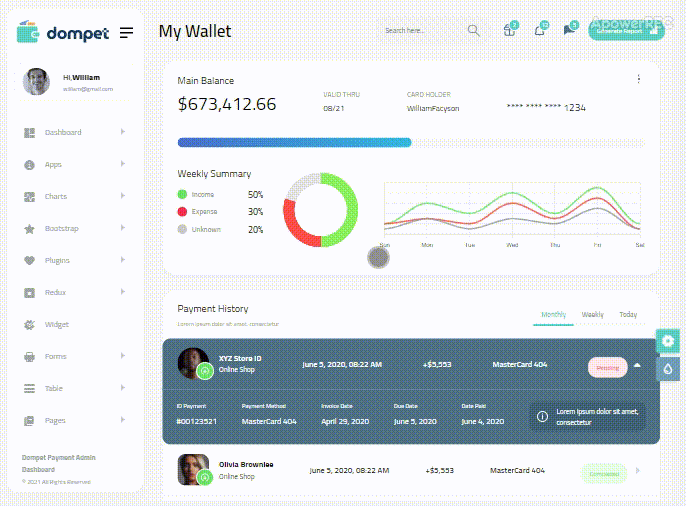
Task: Switch to the Today tab
Action: point(628,315)
